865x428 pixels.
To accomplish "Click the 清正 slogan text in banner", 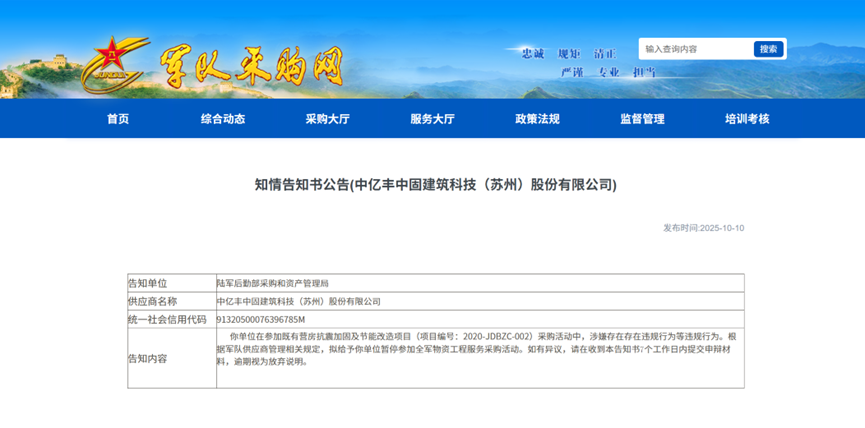I will (x=605, y=54).
